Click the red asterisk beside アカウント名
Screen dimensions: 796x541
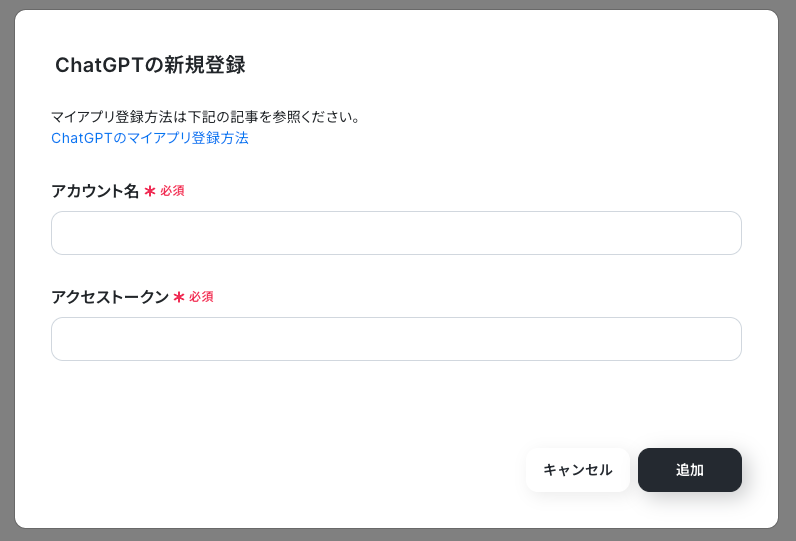pyautogui.click(x=150, y=191)
